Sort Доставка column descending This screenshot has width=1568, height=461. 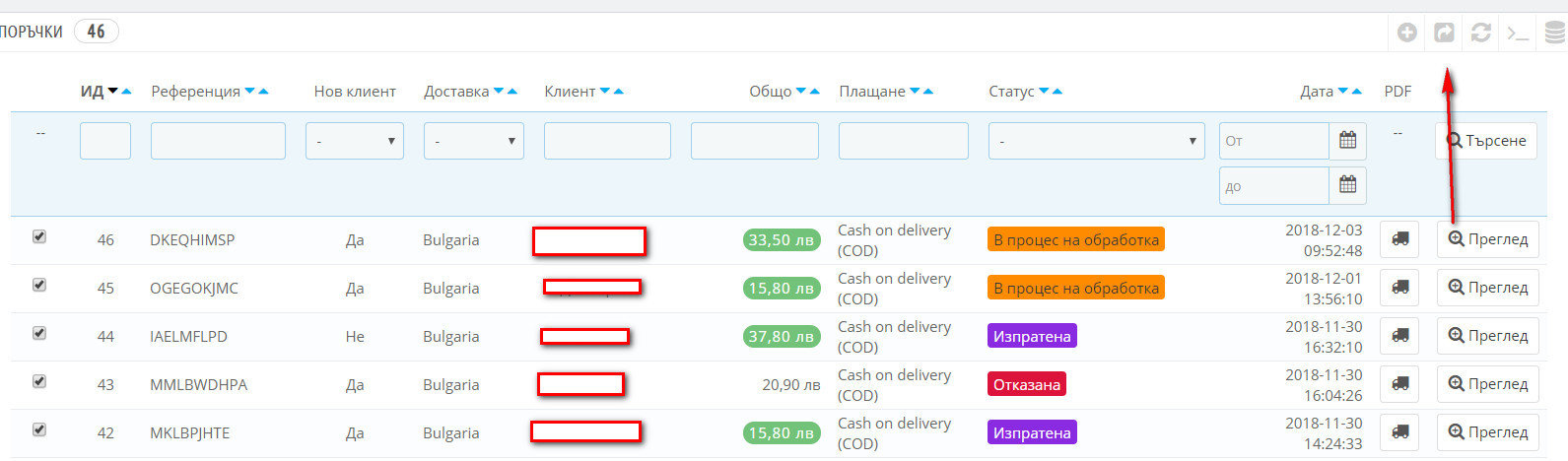499,92
